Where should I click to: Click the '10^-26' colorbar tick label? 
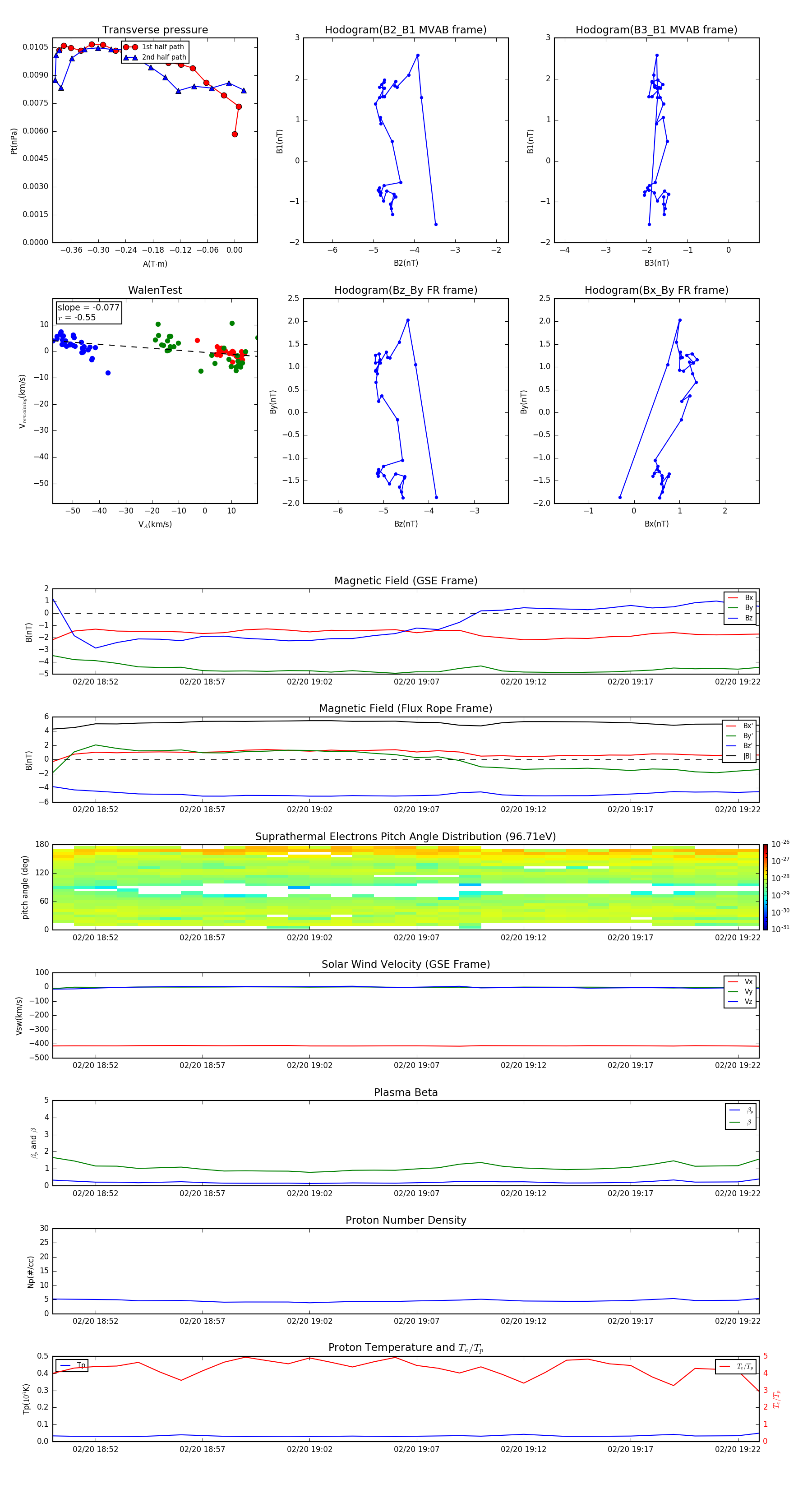click(x=780, y=845)
